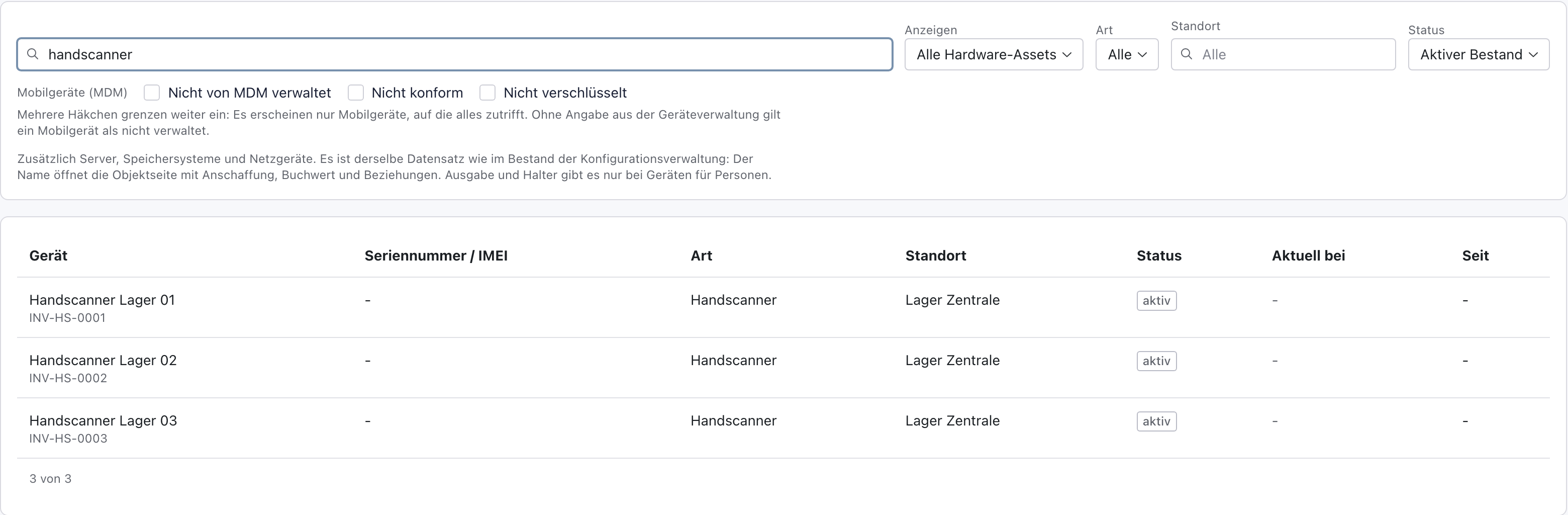This screenshot has height=515, width=1568.
Task: Click inventory number INV-HS-0001
Action: tap(67, 318)
